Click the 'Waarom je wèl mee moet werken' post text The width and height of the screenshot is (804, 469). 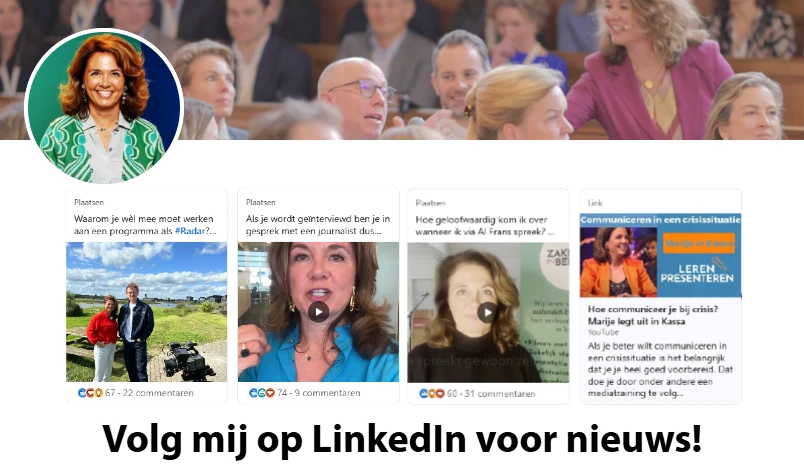pos(145,225)
